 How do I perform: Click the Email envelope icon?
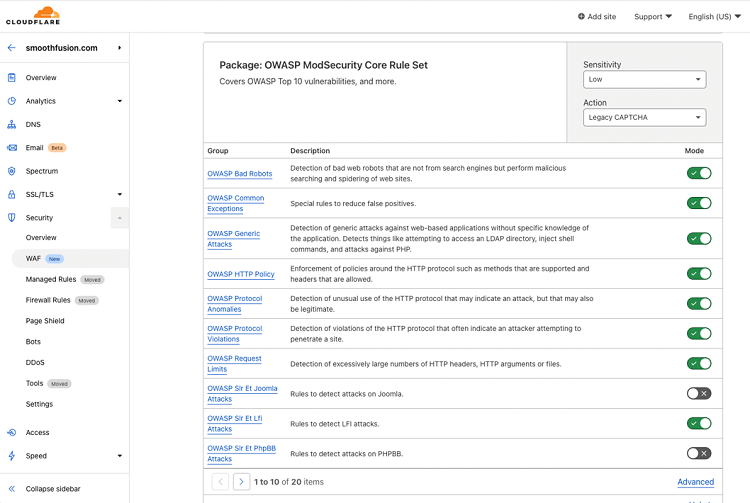[x=11, y=148]
